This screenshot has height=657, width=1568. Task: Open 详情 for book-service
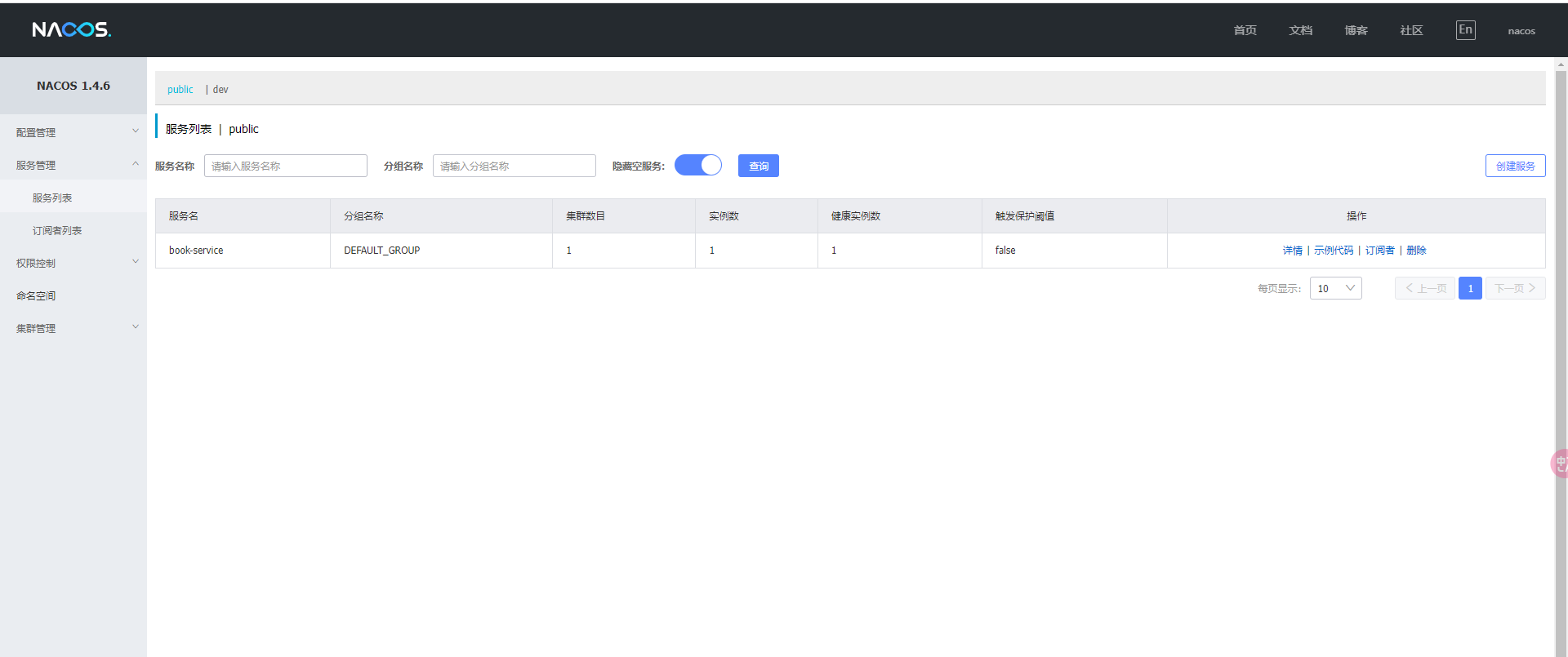(1292, 251)
